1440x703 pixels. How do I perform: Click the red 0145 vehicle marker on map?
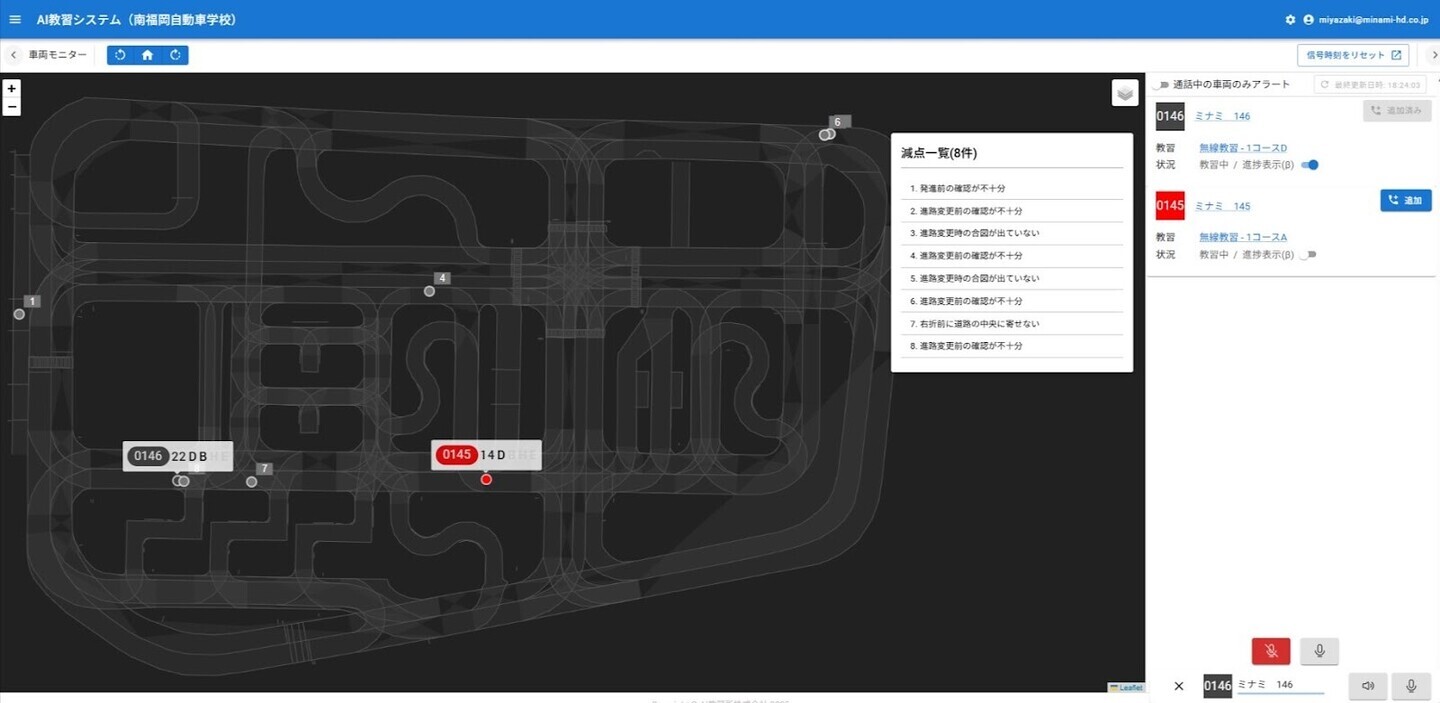pos(486,479)
